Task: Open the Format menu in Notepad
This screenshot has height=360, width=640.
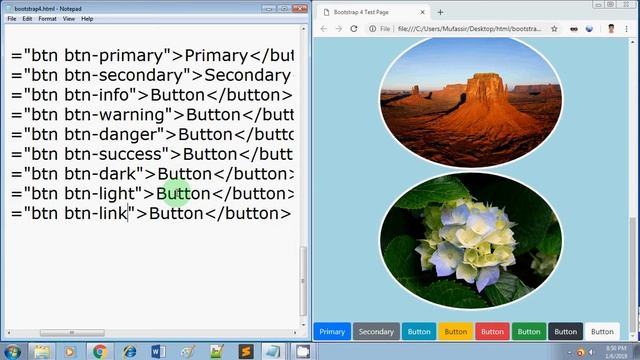Action: (47, 19)
